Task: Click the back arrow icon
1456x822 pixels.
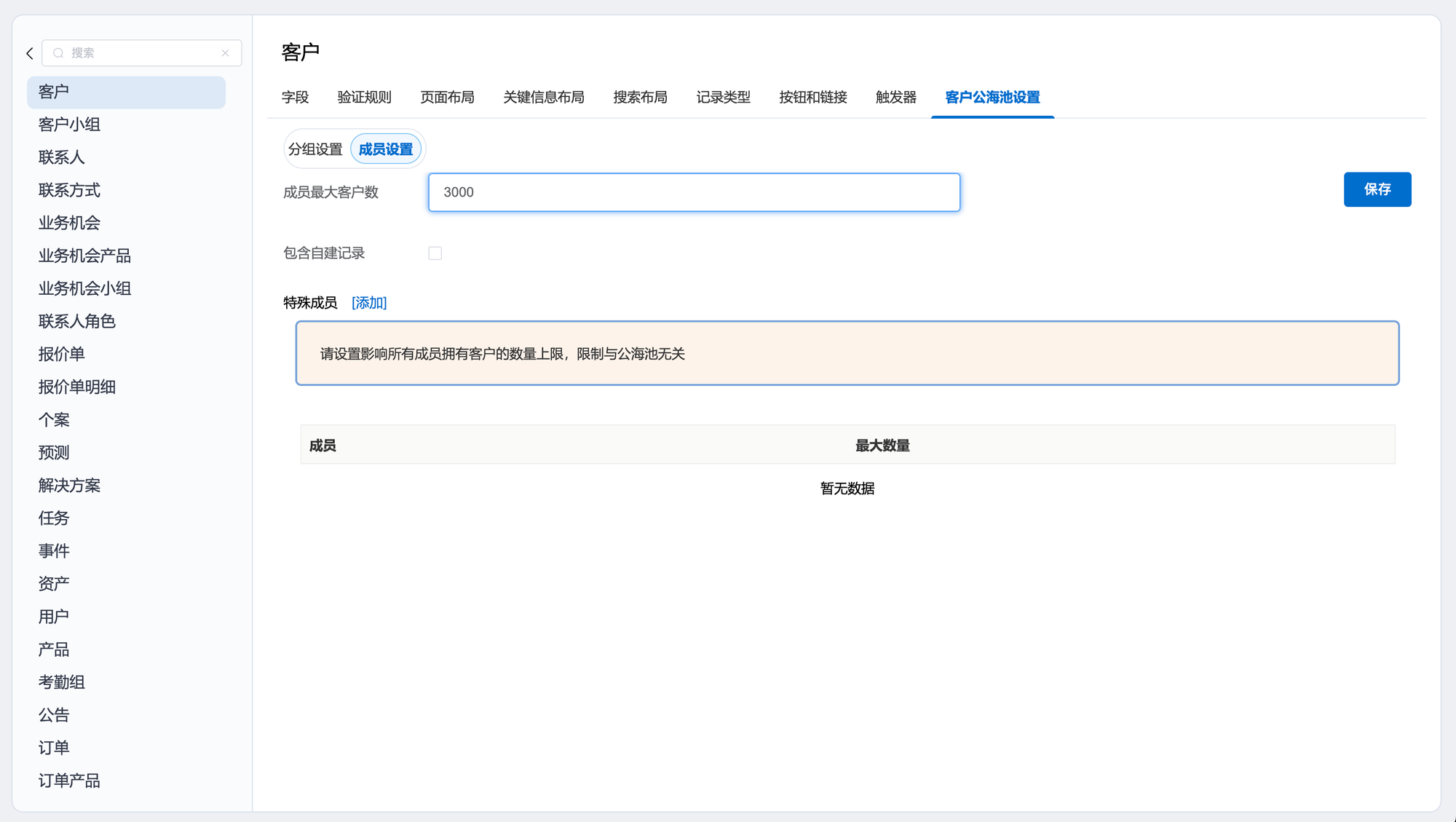Action: pos(30,53)
